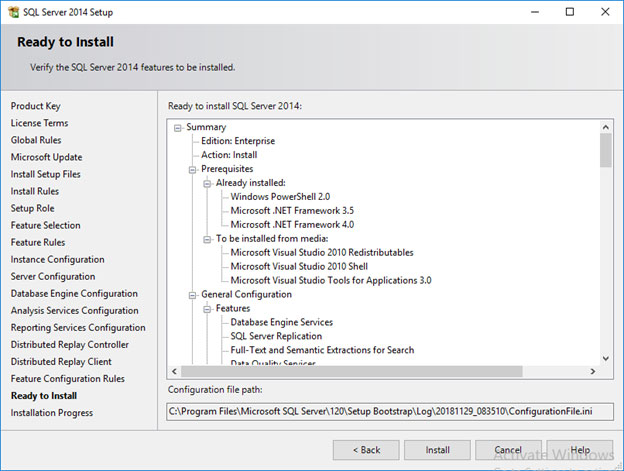Select Distributed Replay Controller step
The image size is (624, 471).
pyautogui.click(x=70, y=345)
